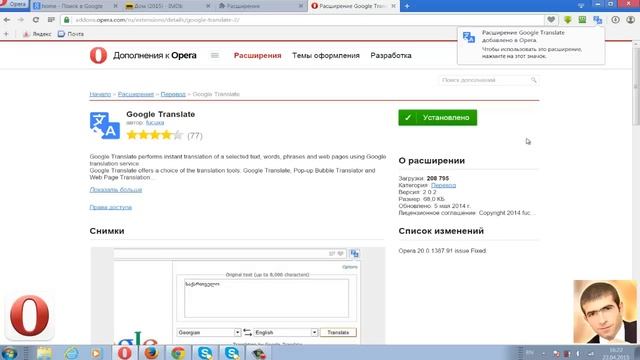Open the user account icon in toolbar
640x360 pixels.
tap(631, 20)
